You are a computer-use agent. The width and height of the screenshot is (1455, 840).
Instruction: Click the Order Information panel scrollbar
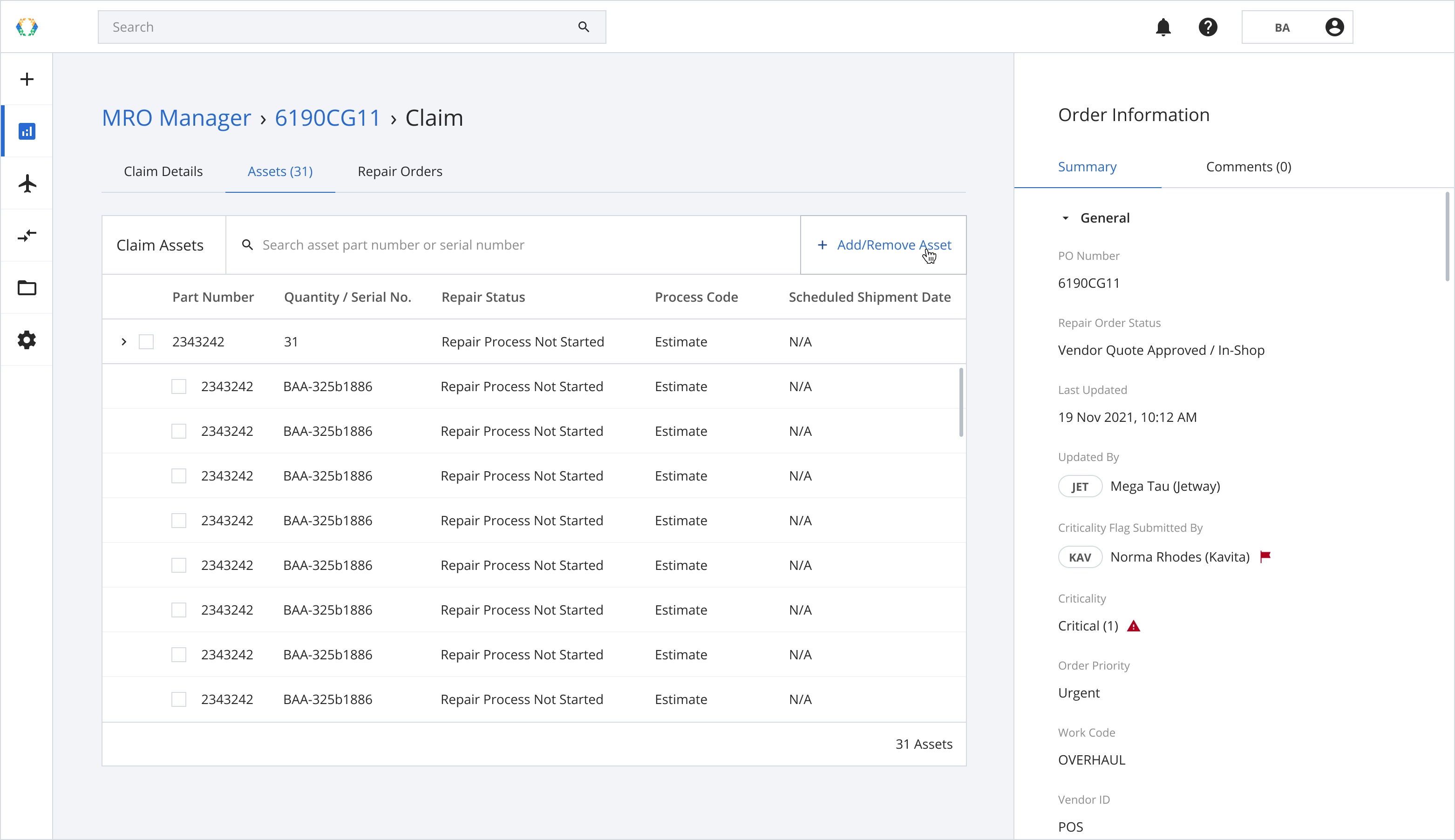1447,237
